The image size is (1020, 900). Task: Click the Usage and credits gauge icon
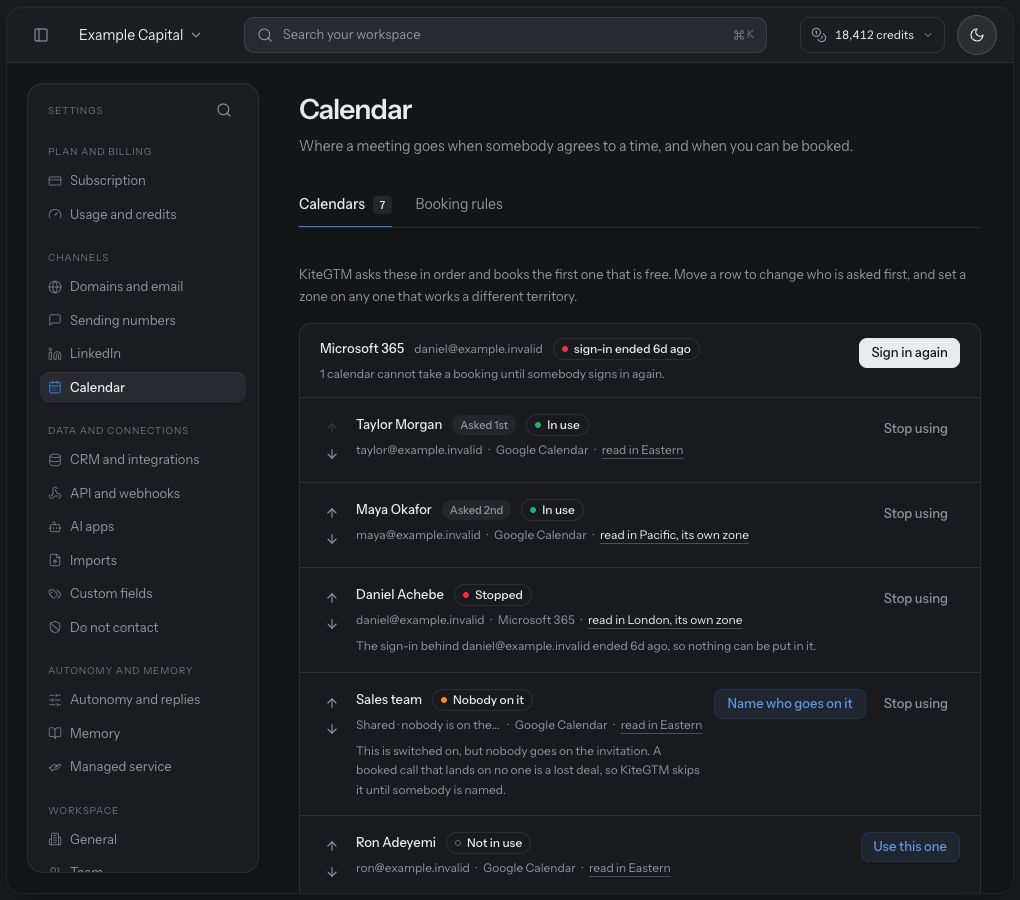pos(55,214)
